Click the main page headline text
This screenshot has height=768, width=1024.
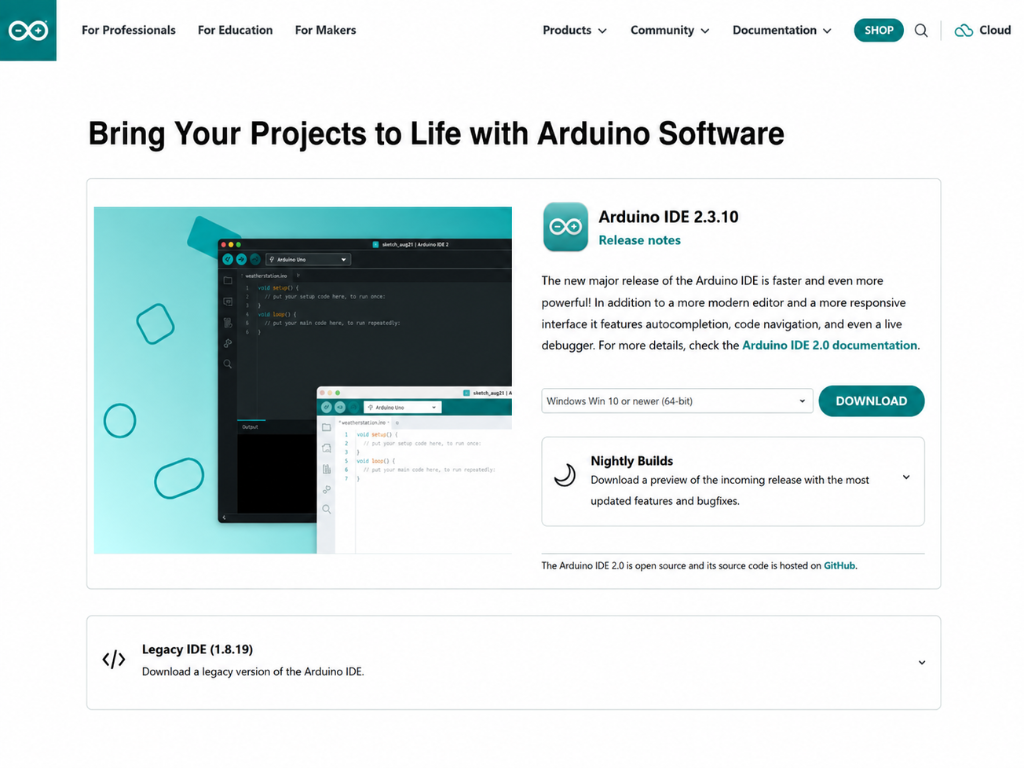(x=436, y=134)
